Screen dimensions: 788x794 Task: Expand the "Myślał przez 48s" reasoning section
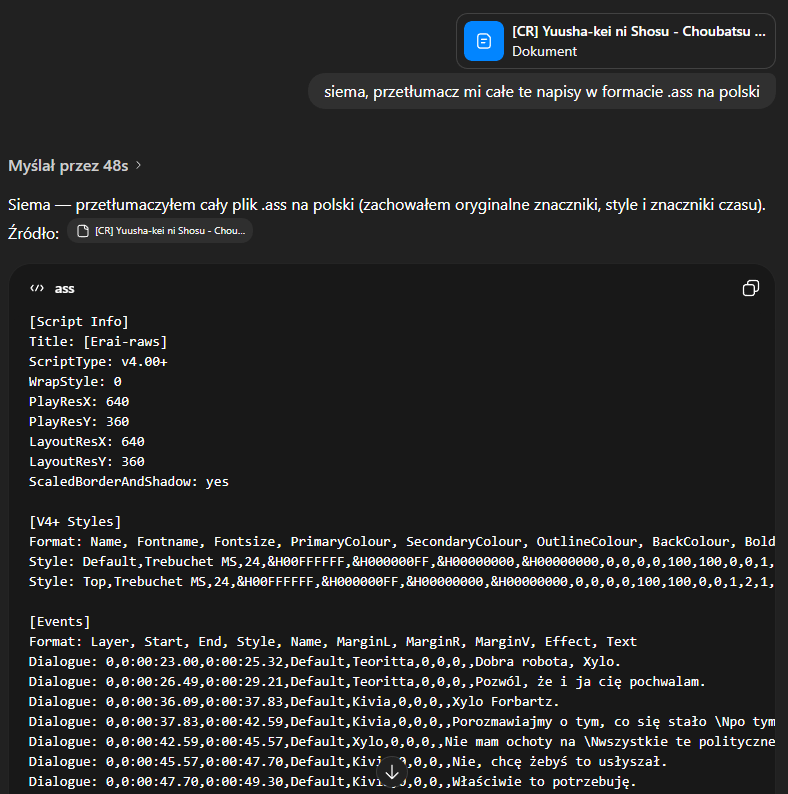[75, 165]
